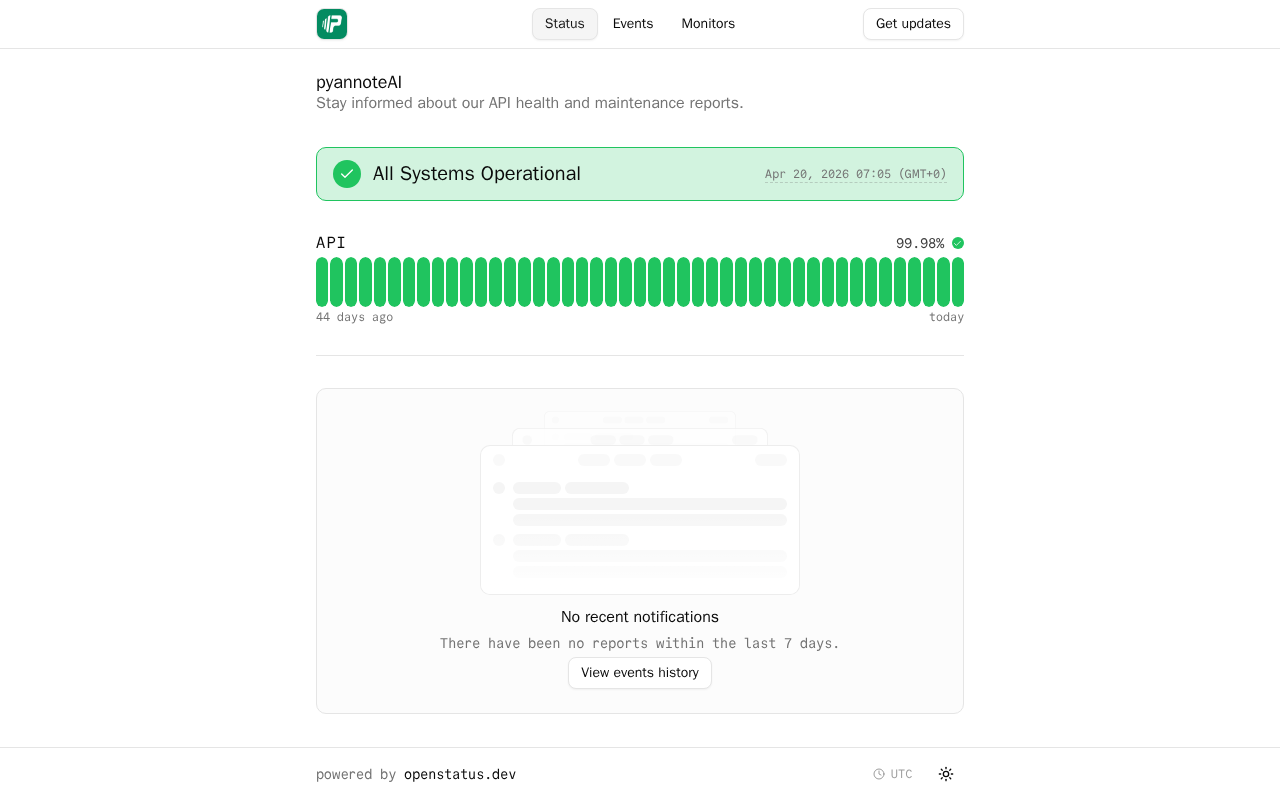Click the UTC timezone indicator
Viewport: 1280px width, 800px height.
(901, 774)
